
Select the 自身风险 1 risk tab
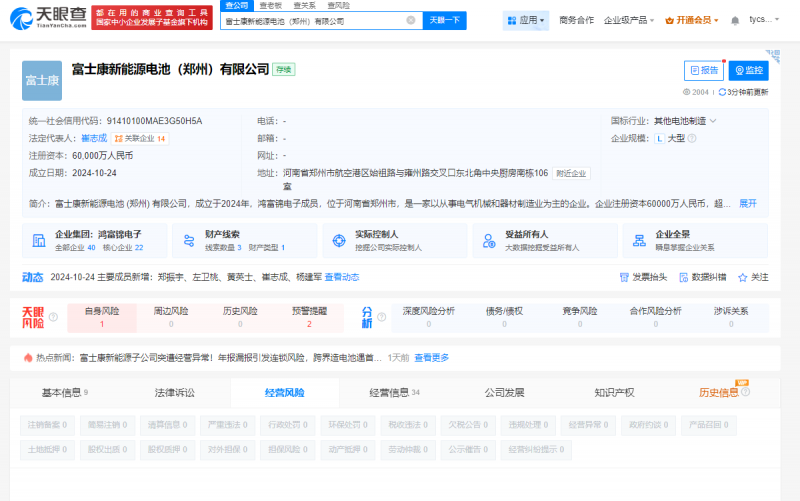102,317
